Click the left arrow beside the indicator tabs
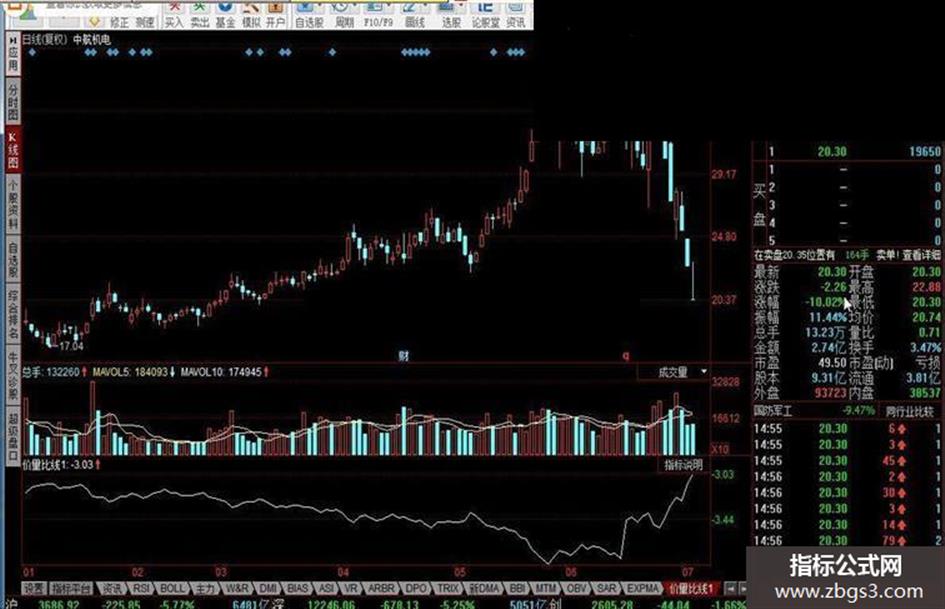945x609 pixels. [x=730, y=588]
